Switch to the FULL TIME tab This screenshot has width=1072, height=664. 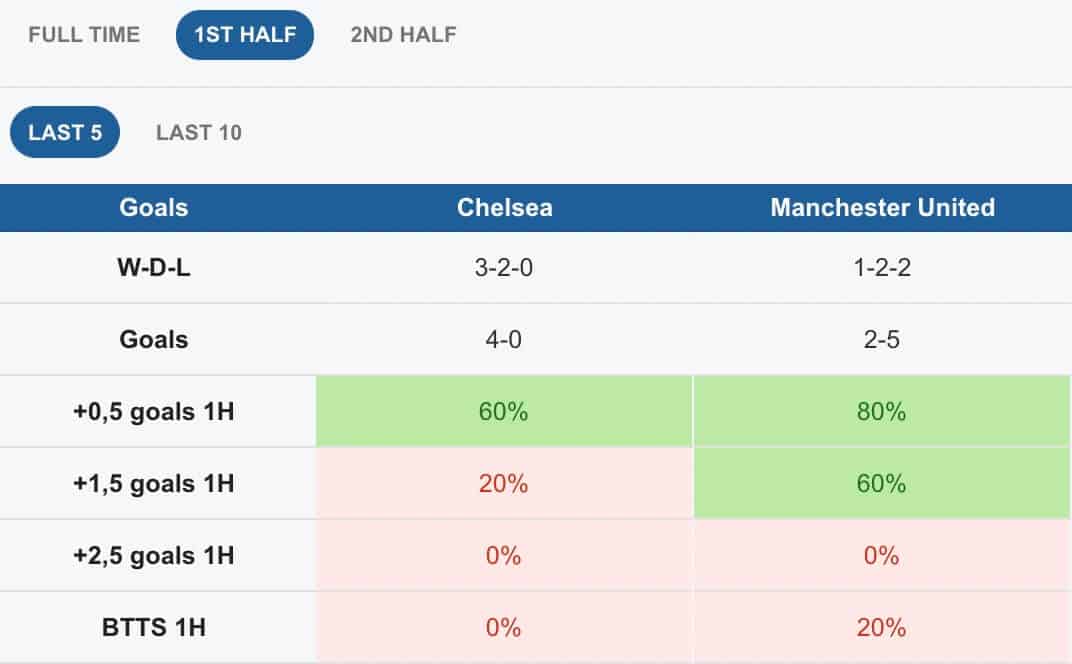pyautogui.click(x=84, y=34)
